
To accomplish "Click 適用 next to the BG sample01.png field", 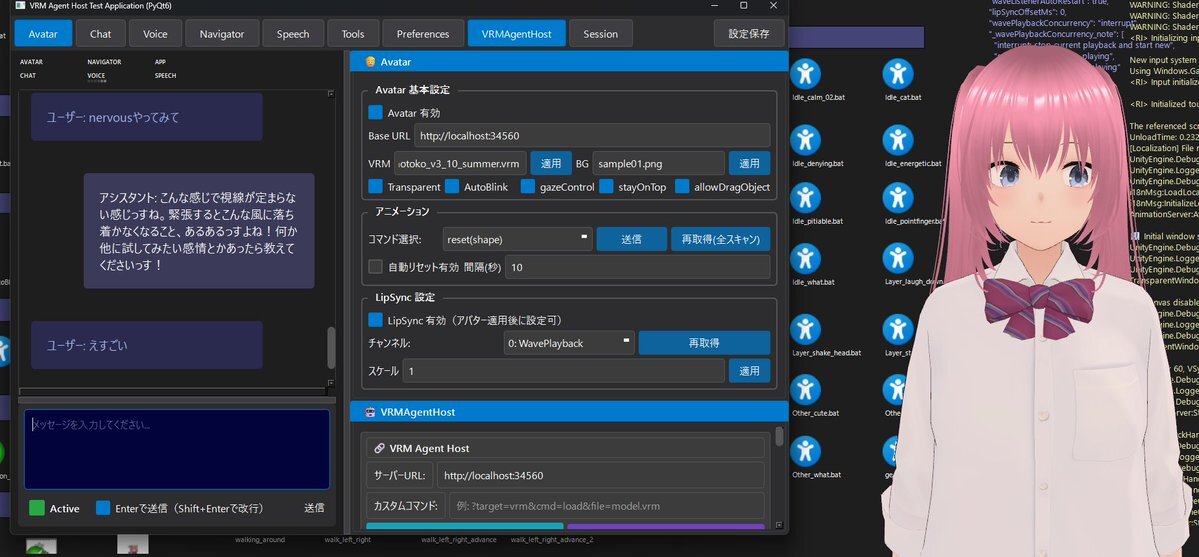I will tap(749, 164).
